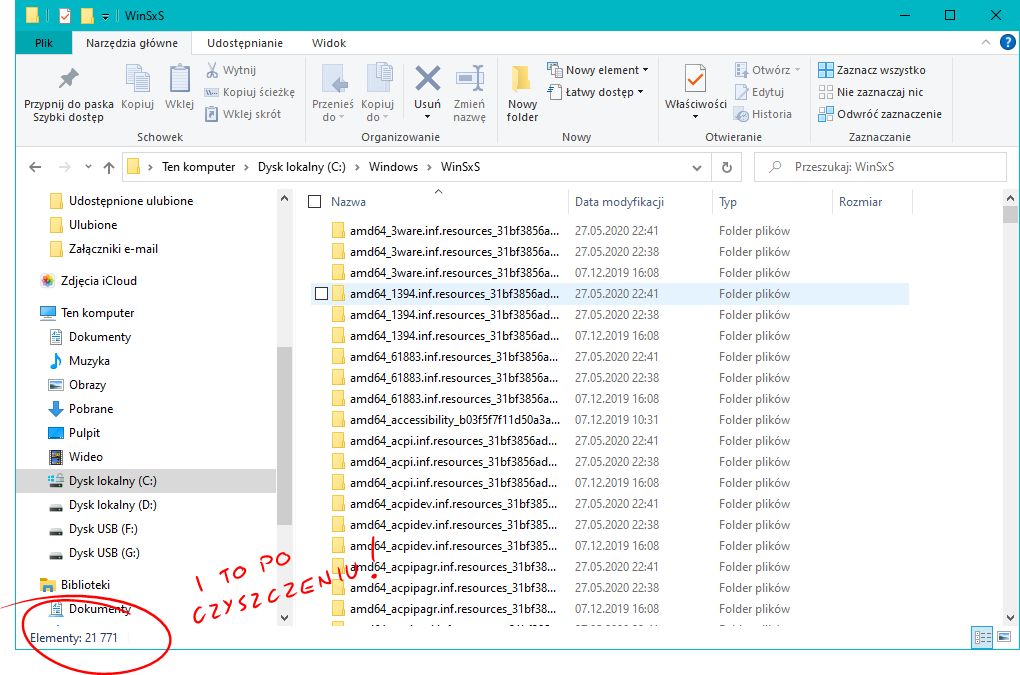Create a Nowy folder
Screen dimensions: 1020x675
click(x=520, y=90)
